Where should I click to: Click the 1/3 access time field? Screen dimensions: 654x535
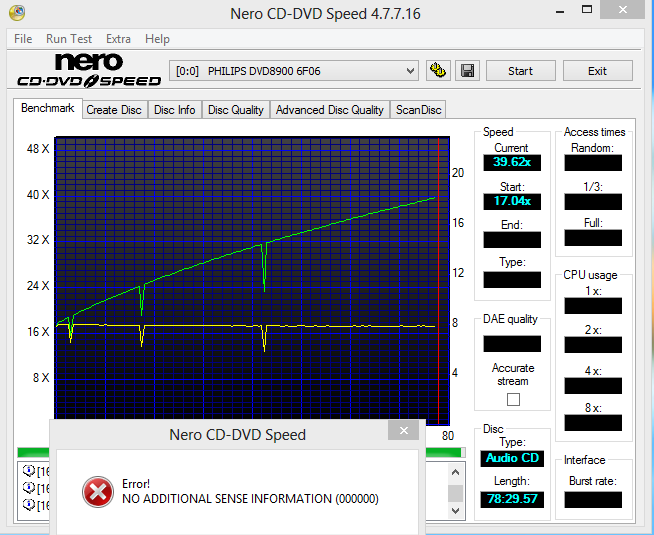[593, 201]
